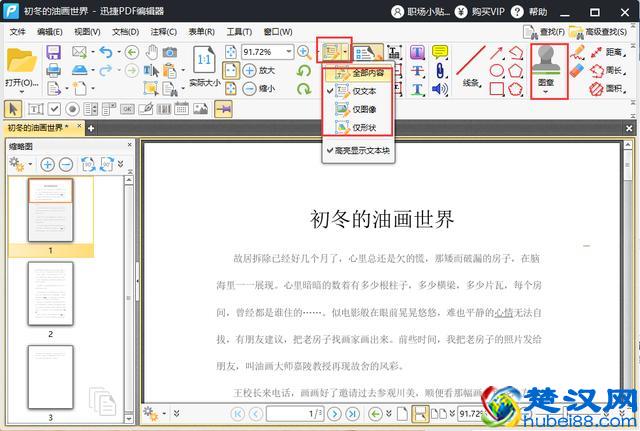Select the underline text tool
This screenshot has height=431, width=640.
point(417,89)
